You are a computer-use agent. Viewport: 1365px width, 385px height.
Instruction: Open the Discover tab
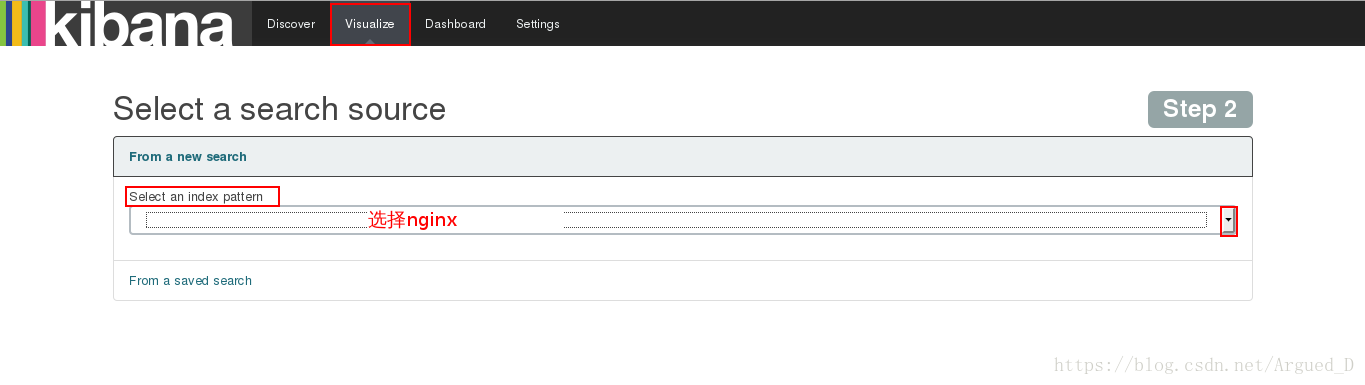pyautogui.click(x=291, y=24)
